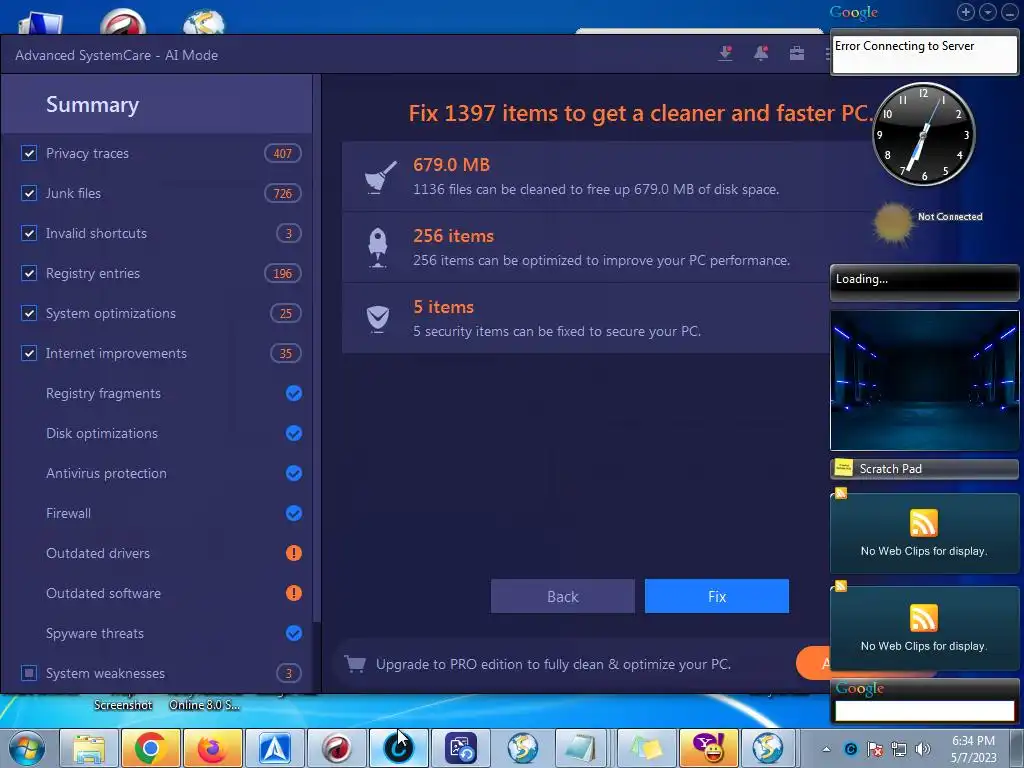
Task: Click the Google search gadget input field
Action: (x=924, y=711)
